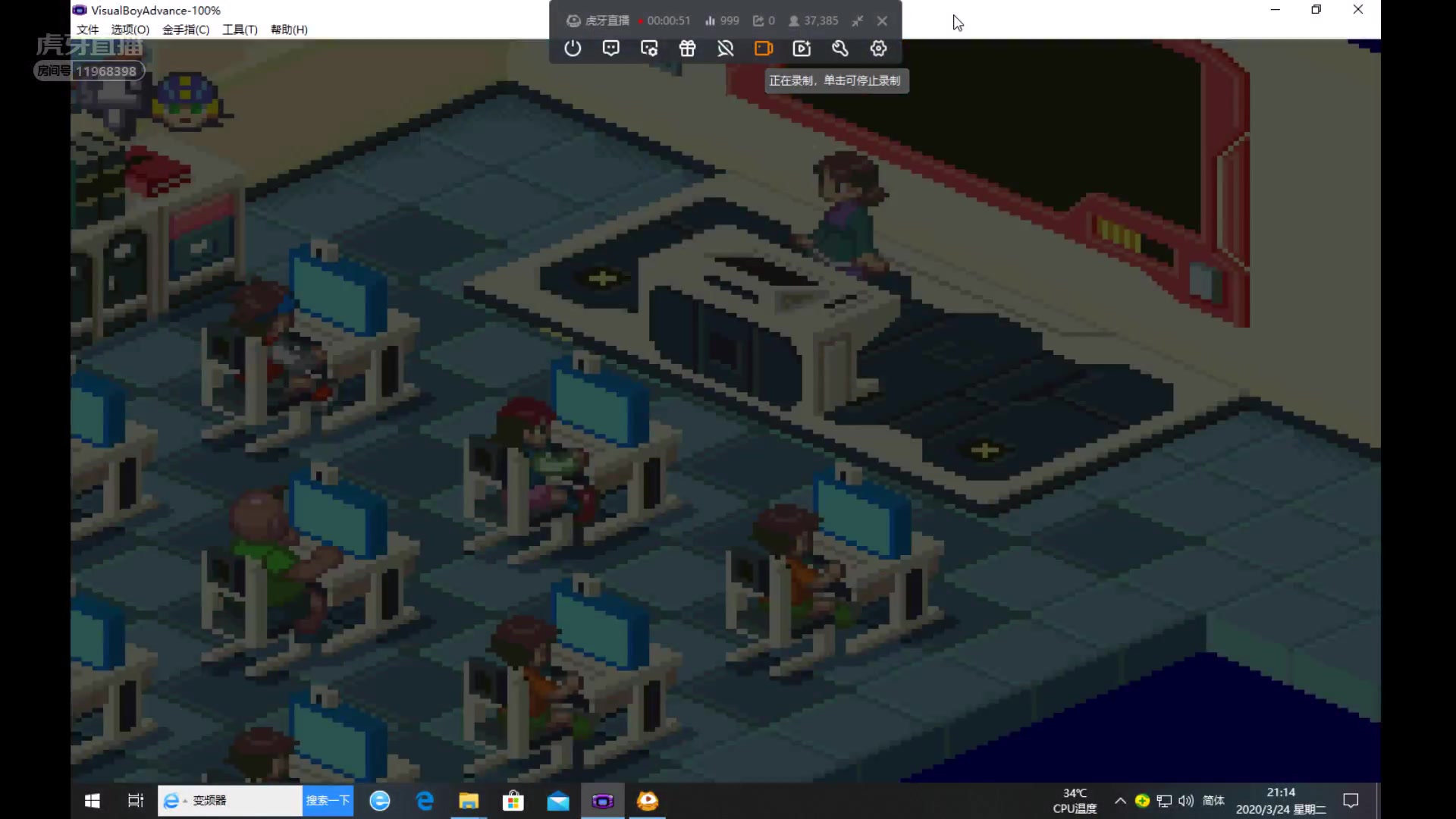Toggle the crossed-out webcam icon

pos(726,49)
